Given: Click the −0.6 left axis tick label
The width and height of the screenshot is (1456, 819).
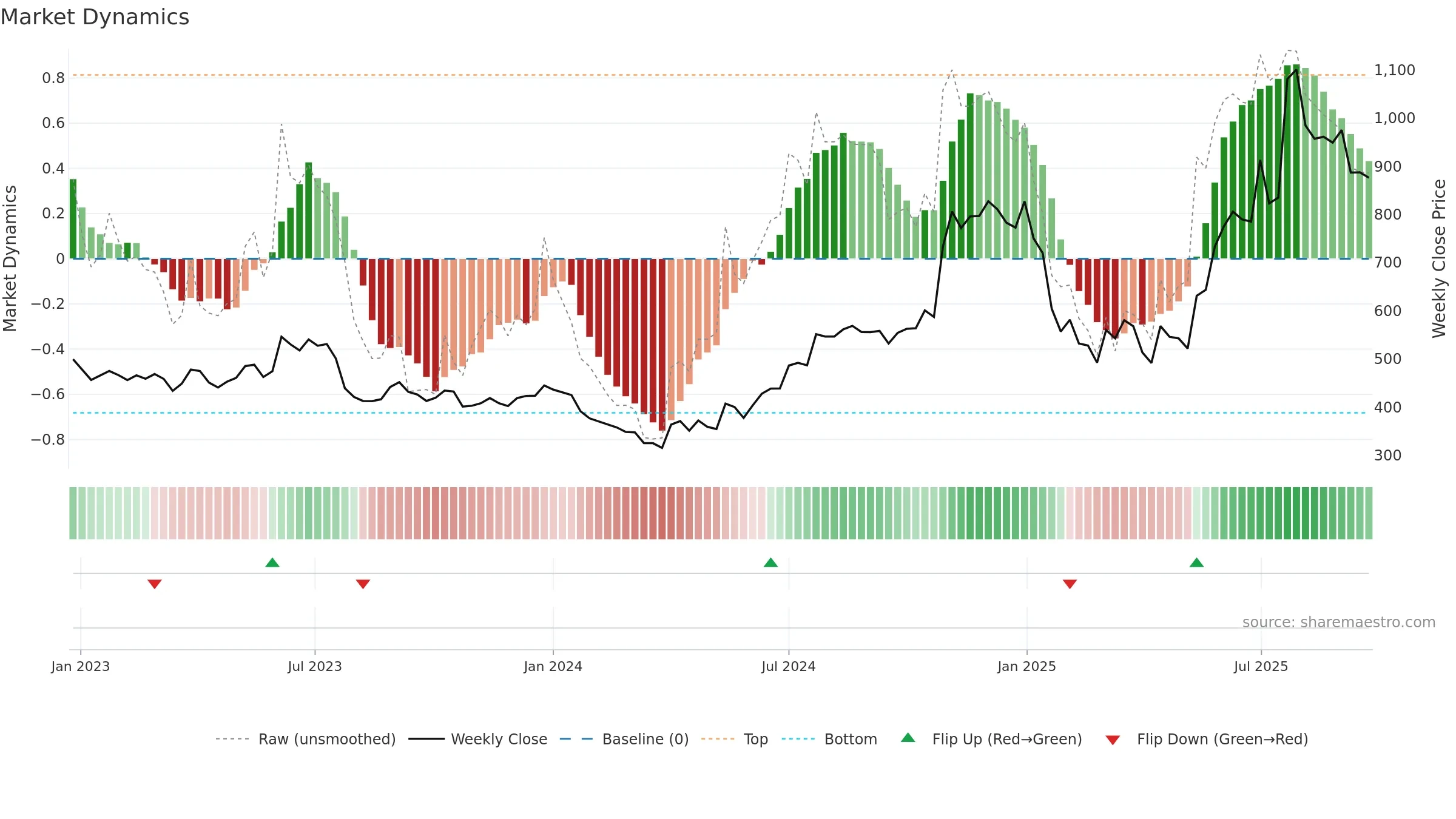Looking at the screenshot, I should click(48, 394).
